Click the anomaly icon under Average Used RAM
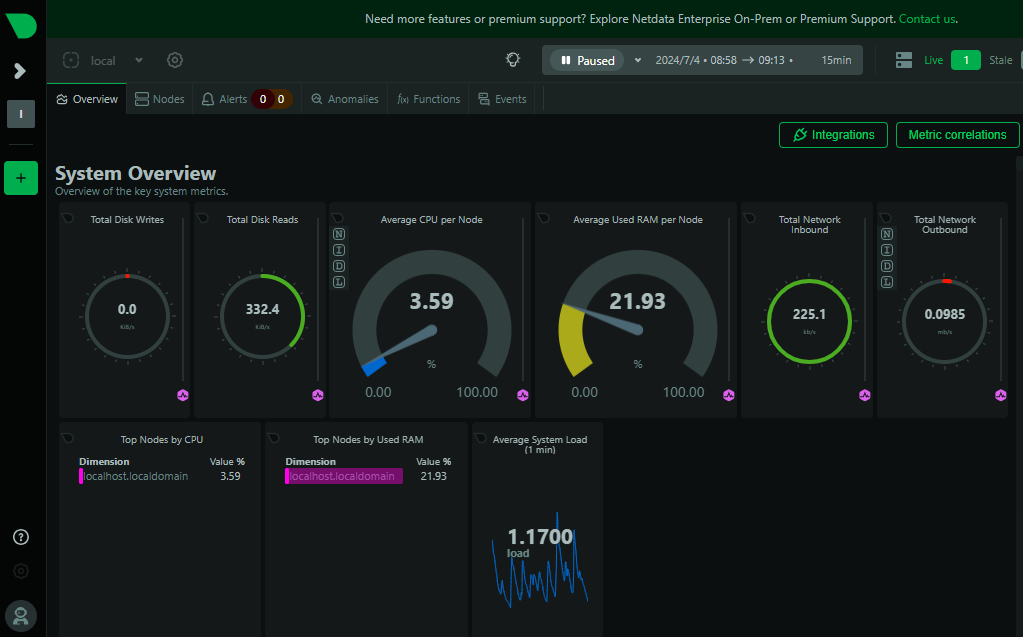 (729, 395)
